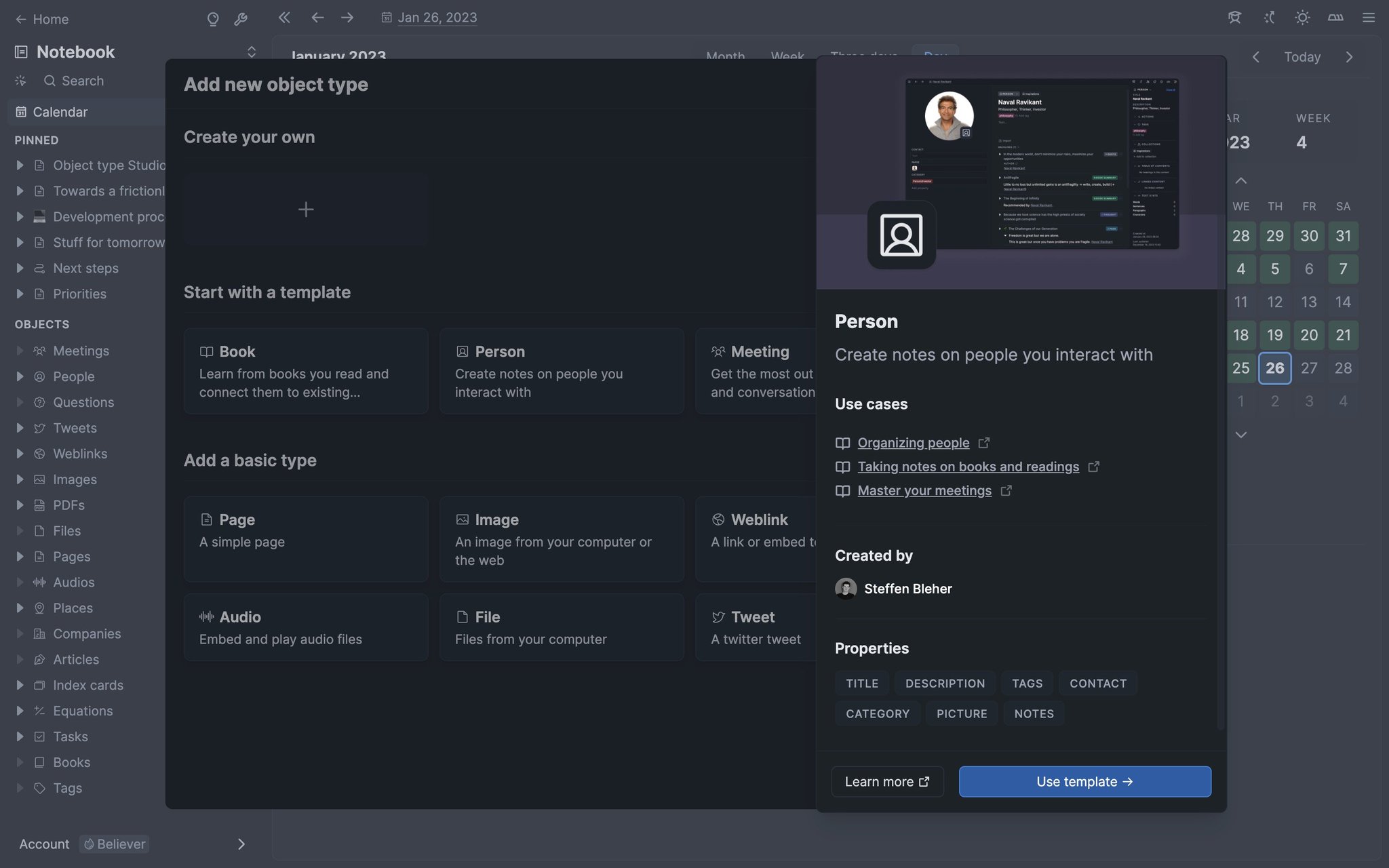Screen dimensions: 1389x868
Task: Open the graduation cap learning icon
Action: click(x=1234, y=18)
